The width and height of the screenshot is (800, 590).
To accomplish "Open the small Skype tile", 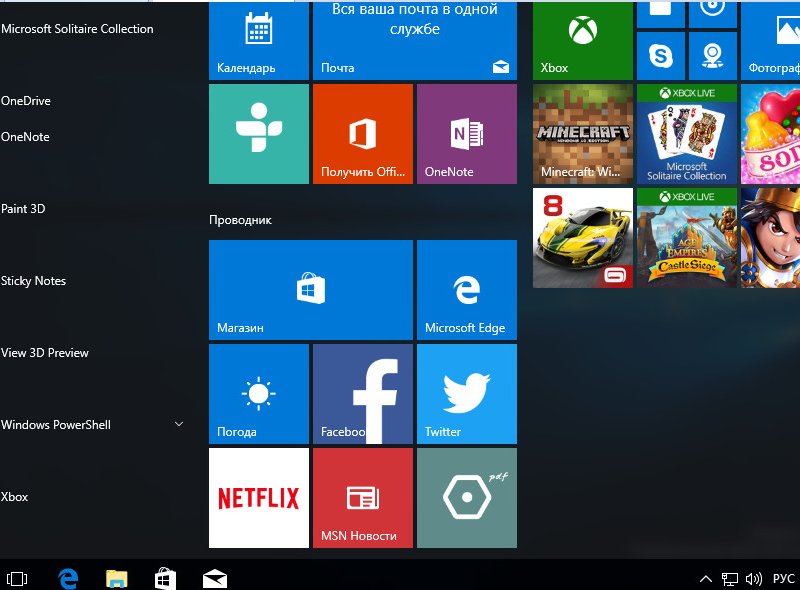I will click(x=661, y=56).
